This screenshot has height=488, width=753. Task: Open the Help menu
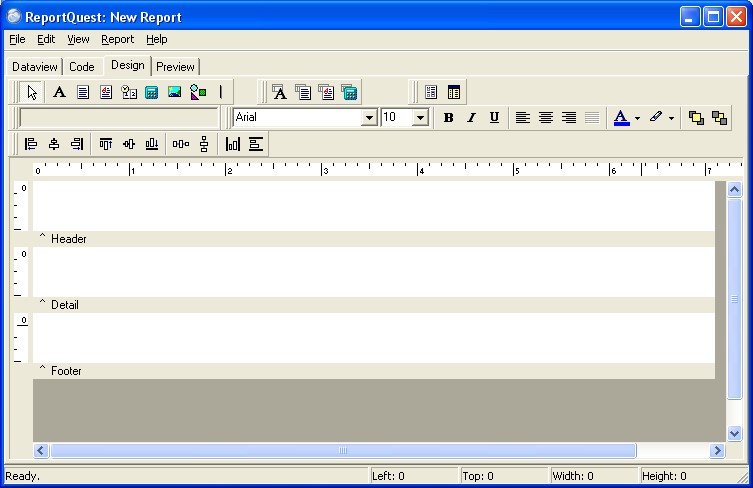click(157, 39)
